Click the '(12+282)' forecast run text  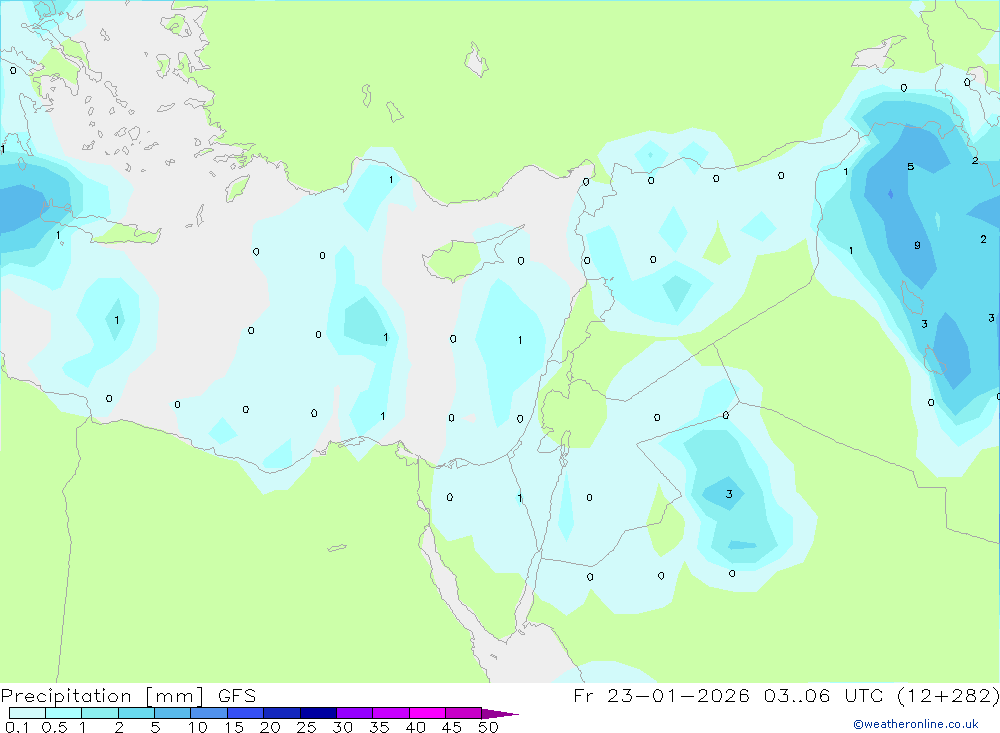pyautogui.click(x=948, y=695)
